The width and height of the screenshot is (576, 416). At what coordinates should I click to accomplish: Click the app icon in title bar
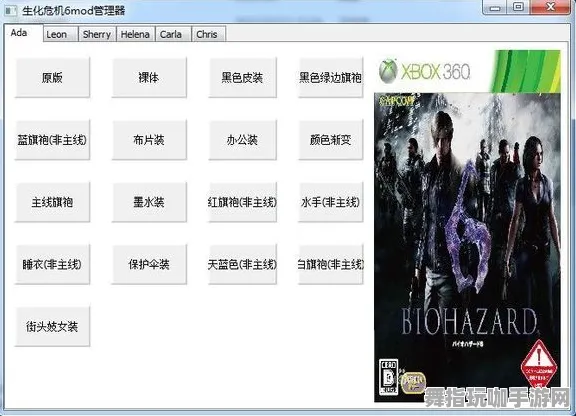point(10,10)
